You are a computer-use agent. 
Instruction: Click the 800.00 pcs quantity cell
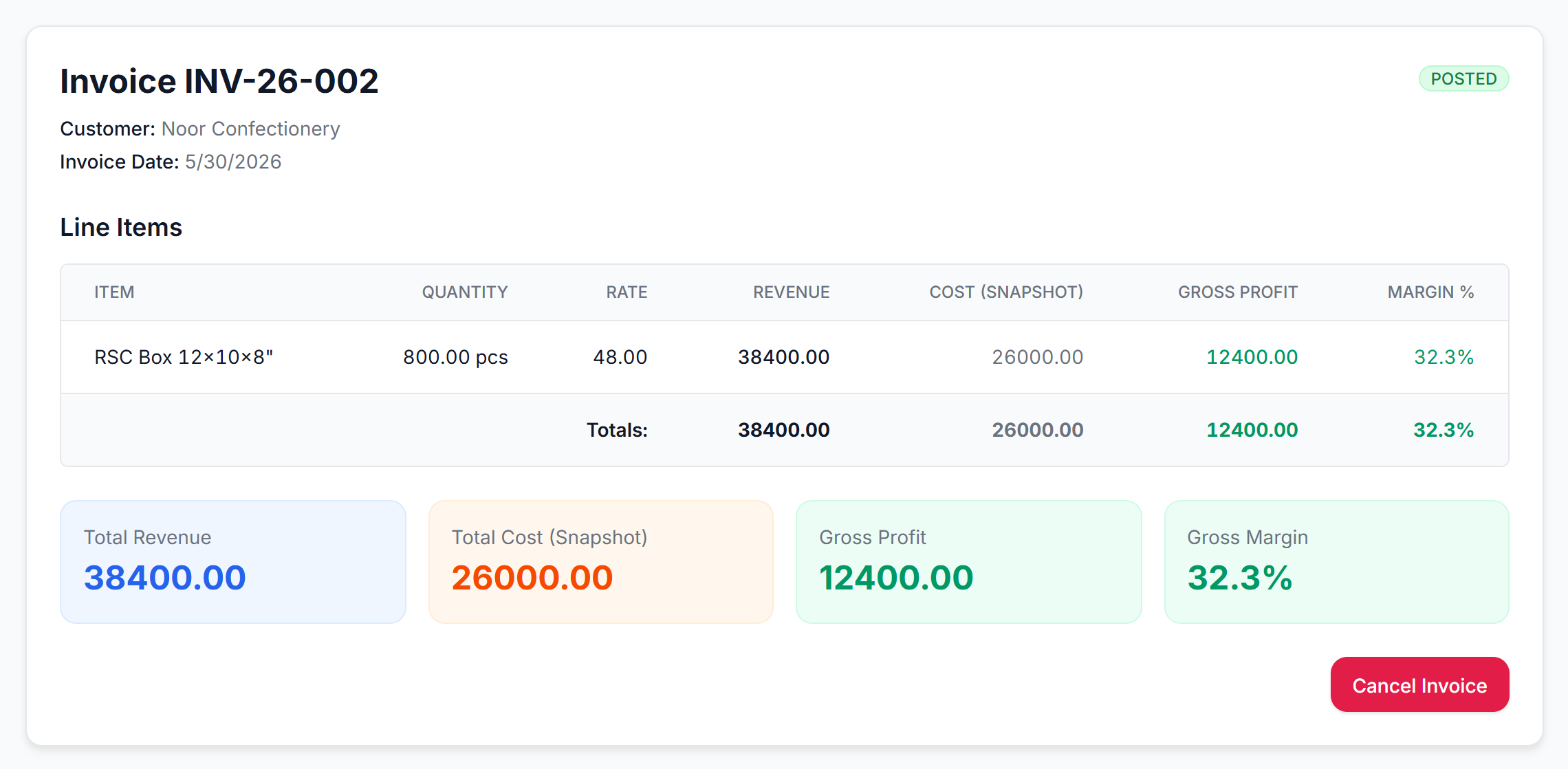point(455,357)
